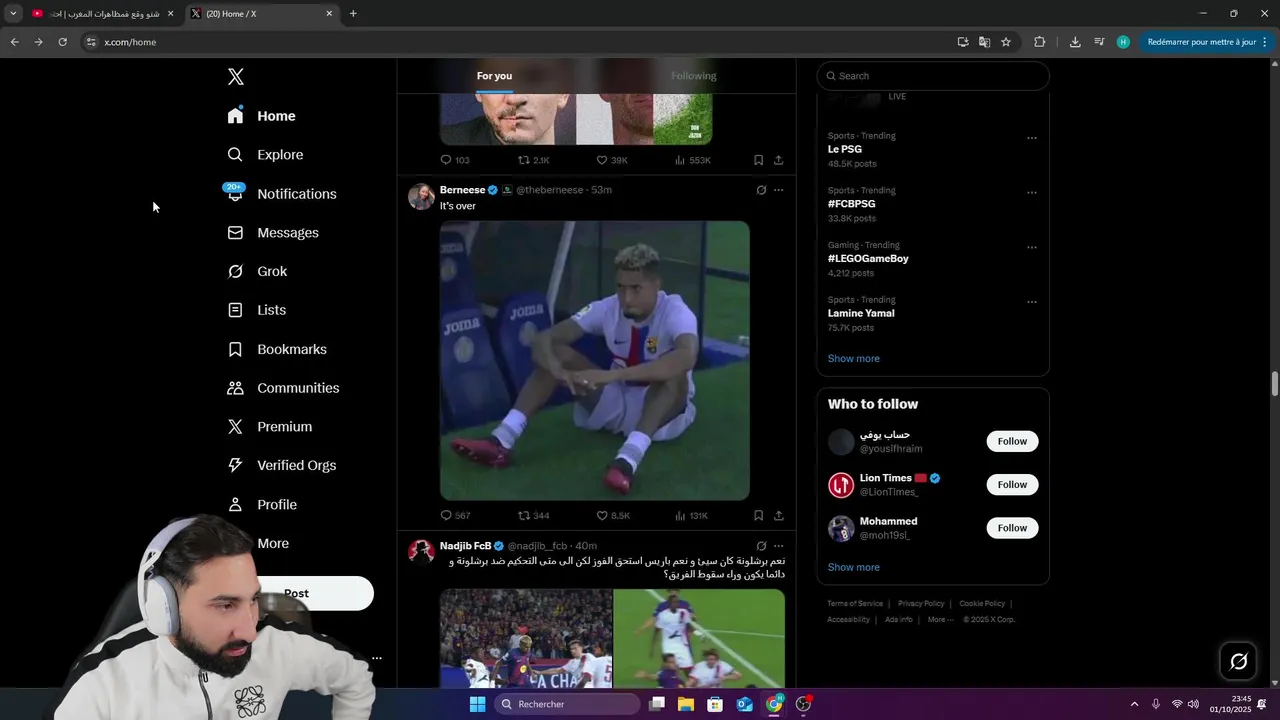Follow the @yousifhraim account

[x=1012, y=441]
